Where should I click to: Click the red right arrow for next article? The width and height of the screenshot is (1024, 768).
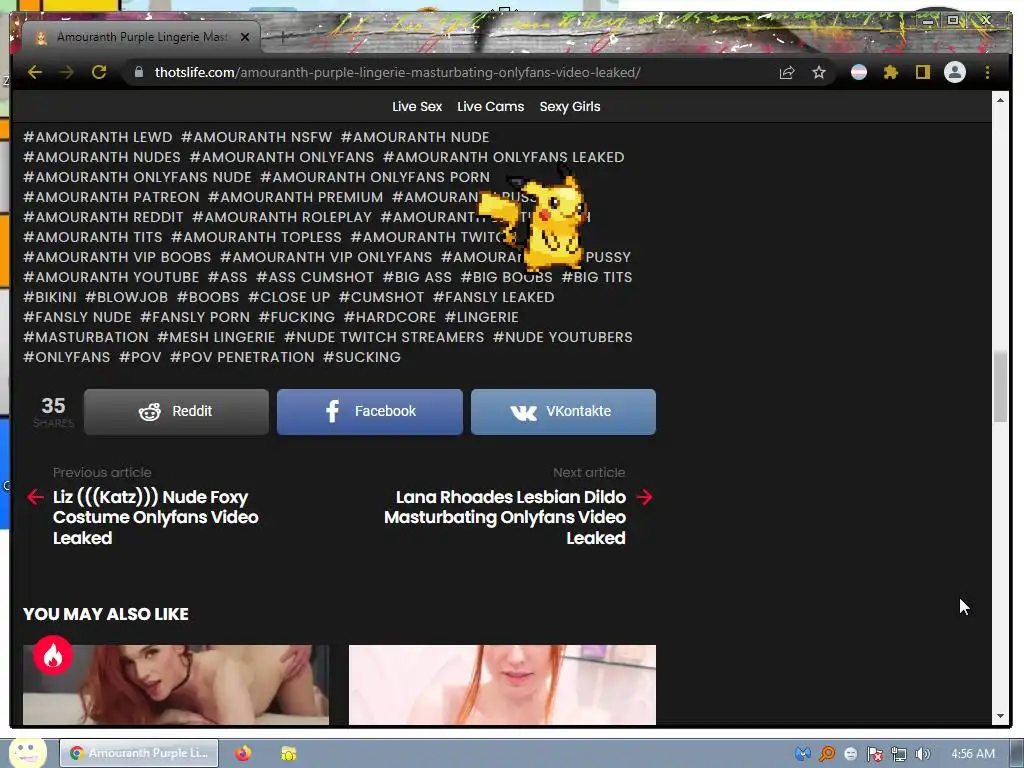(x=645, y=497)
